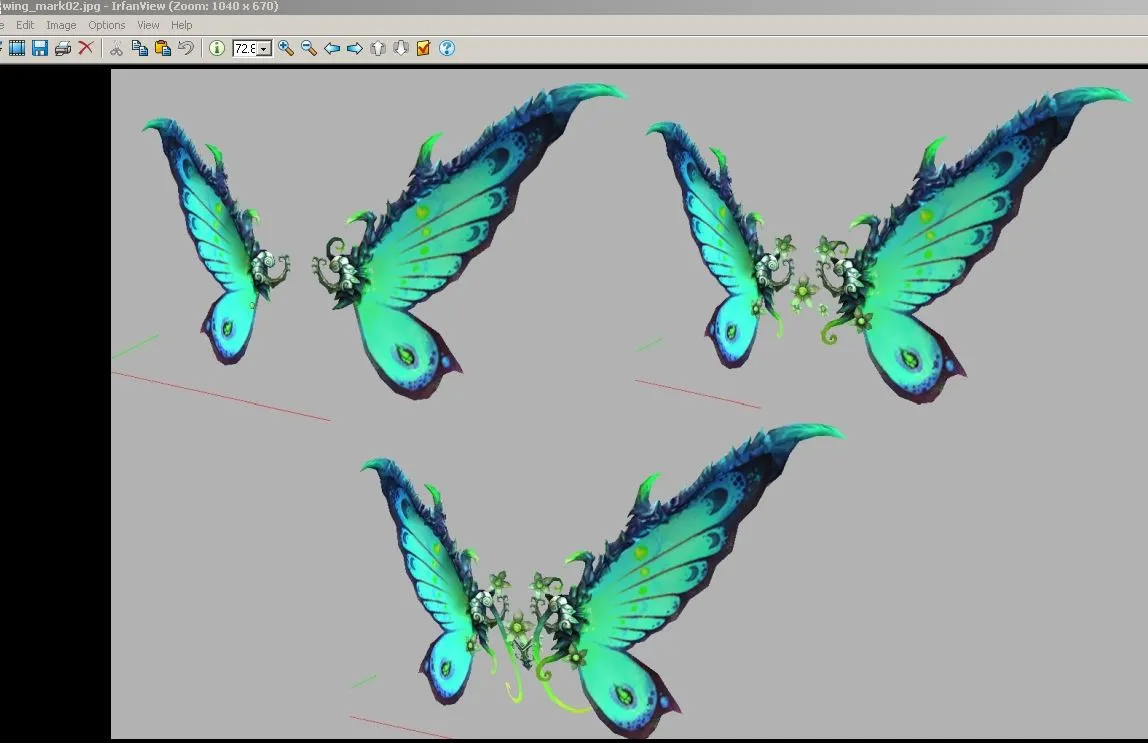Delete the file with the red X icon
Screen dimensions: 1148x743
[86, 48]
